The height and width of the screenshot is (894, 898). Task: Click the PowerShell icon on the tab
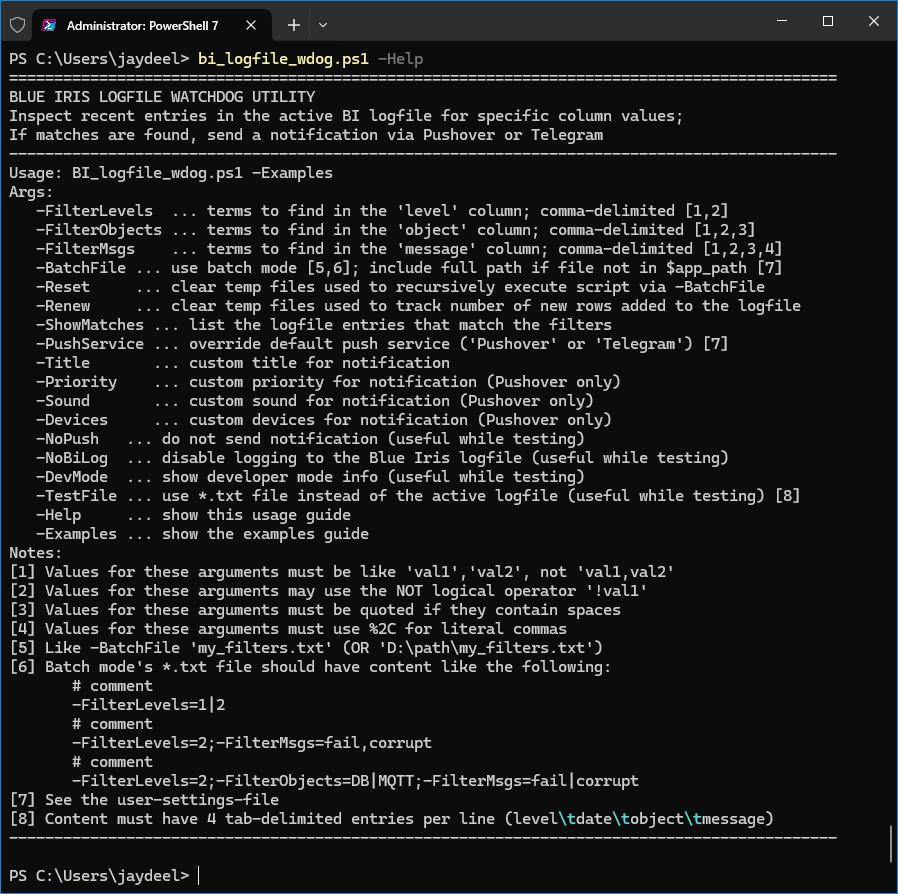click(49, 25)
